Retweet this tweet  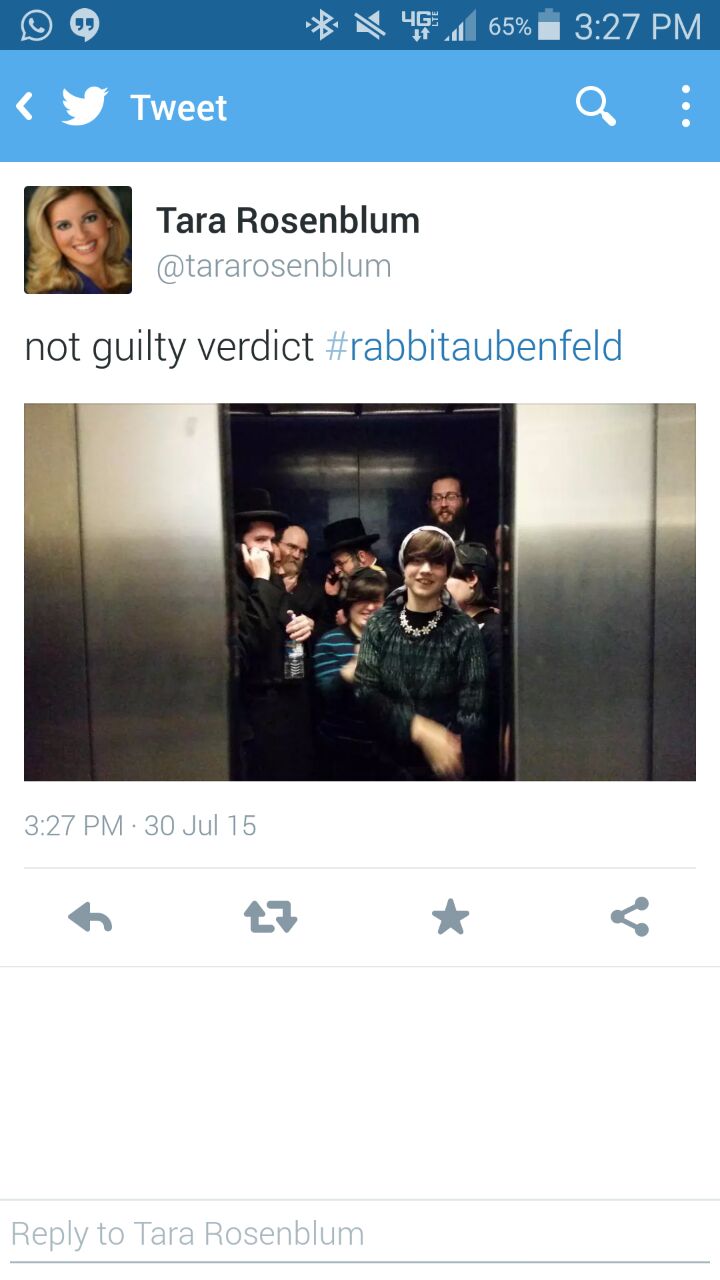270,917
